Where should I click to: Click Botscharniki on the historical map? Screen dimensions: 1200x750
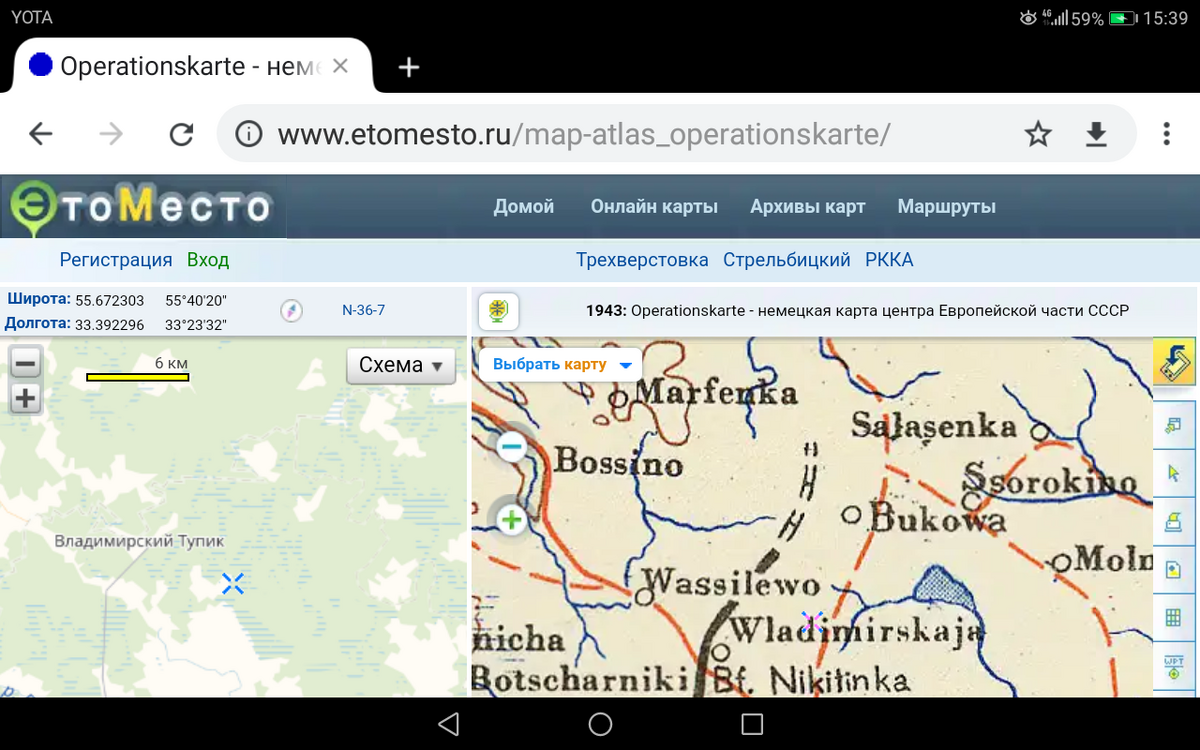pyautogui.click(x=581, y=681)
